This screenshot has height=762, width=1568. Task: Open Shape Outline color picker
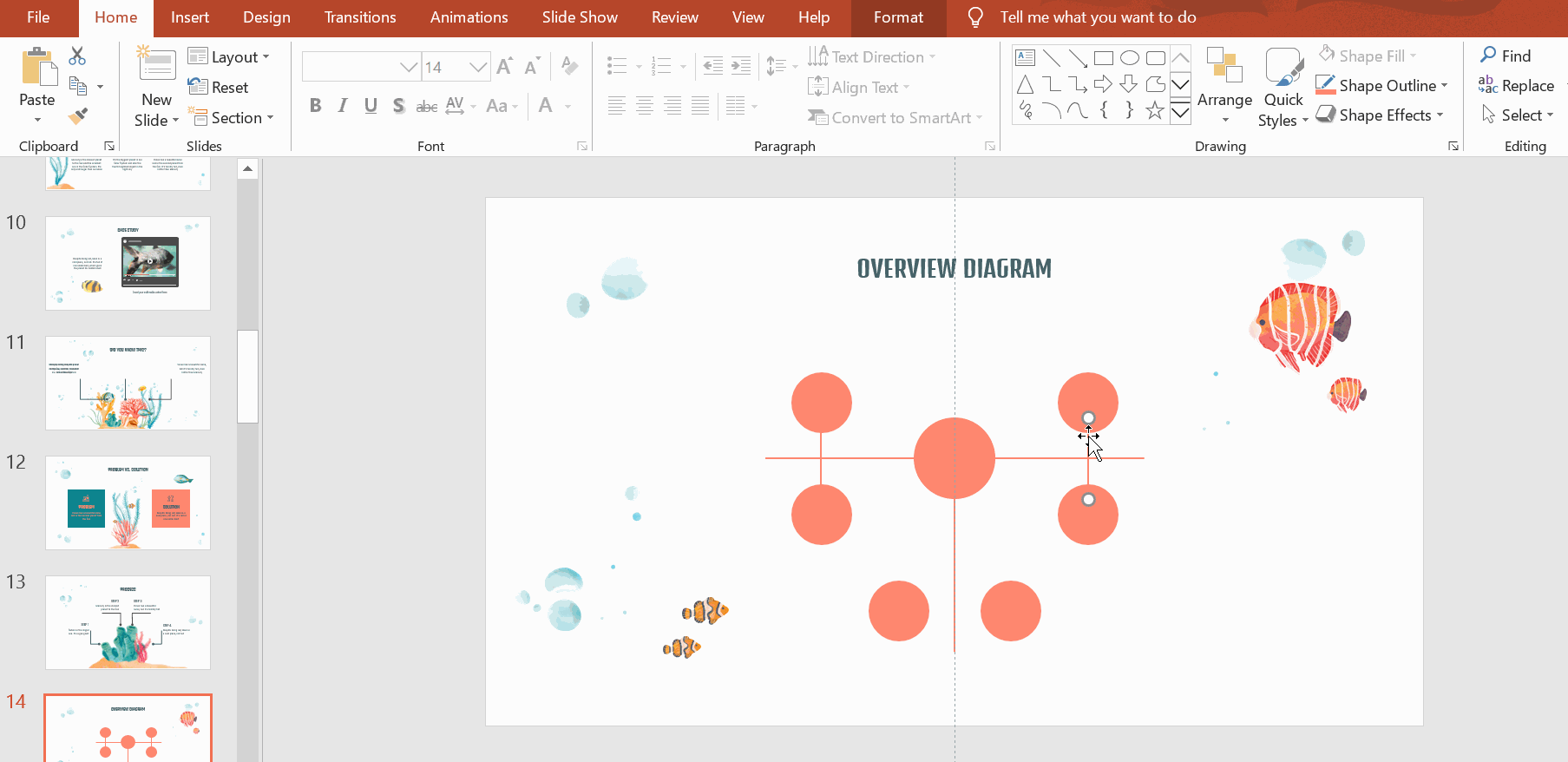[1386, 86]
